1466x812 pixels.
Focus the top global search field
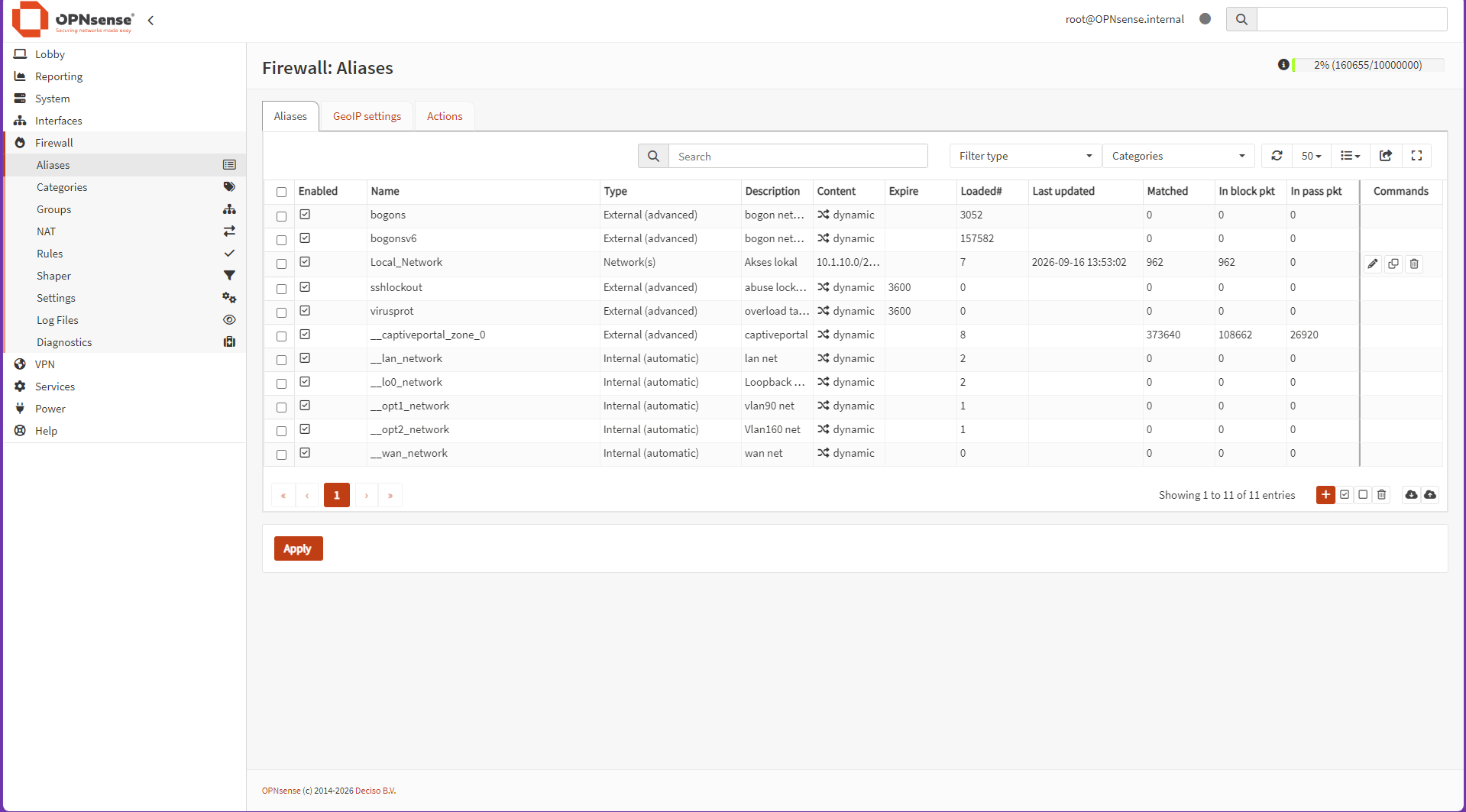click(x=1351, y=19)
